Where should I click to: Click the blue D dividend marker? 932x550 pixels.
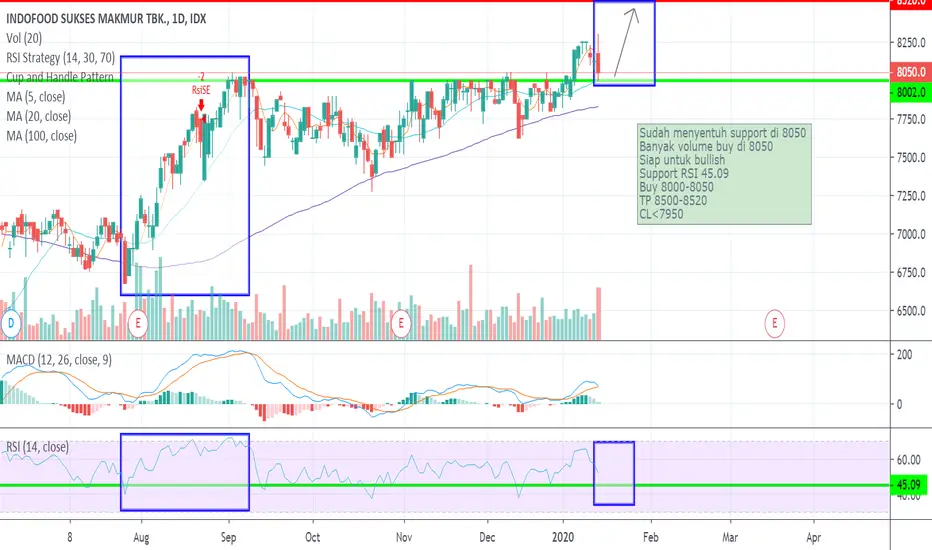point(10,323)
